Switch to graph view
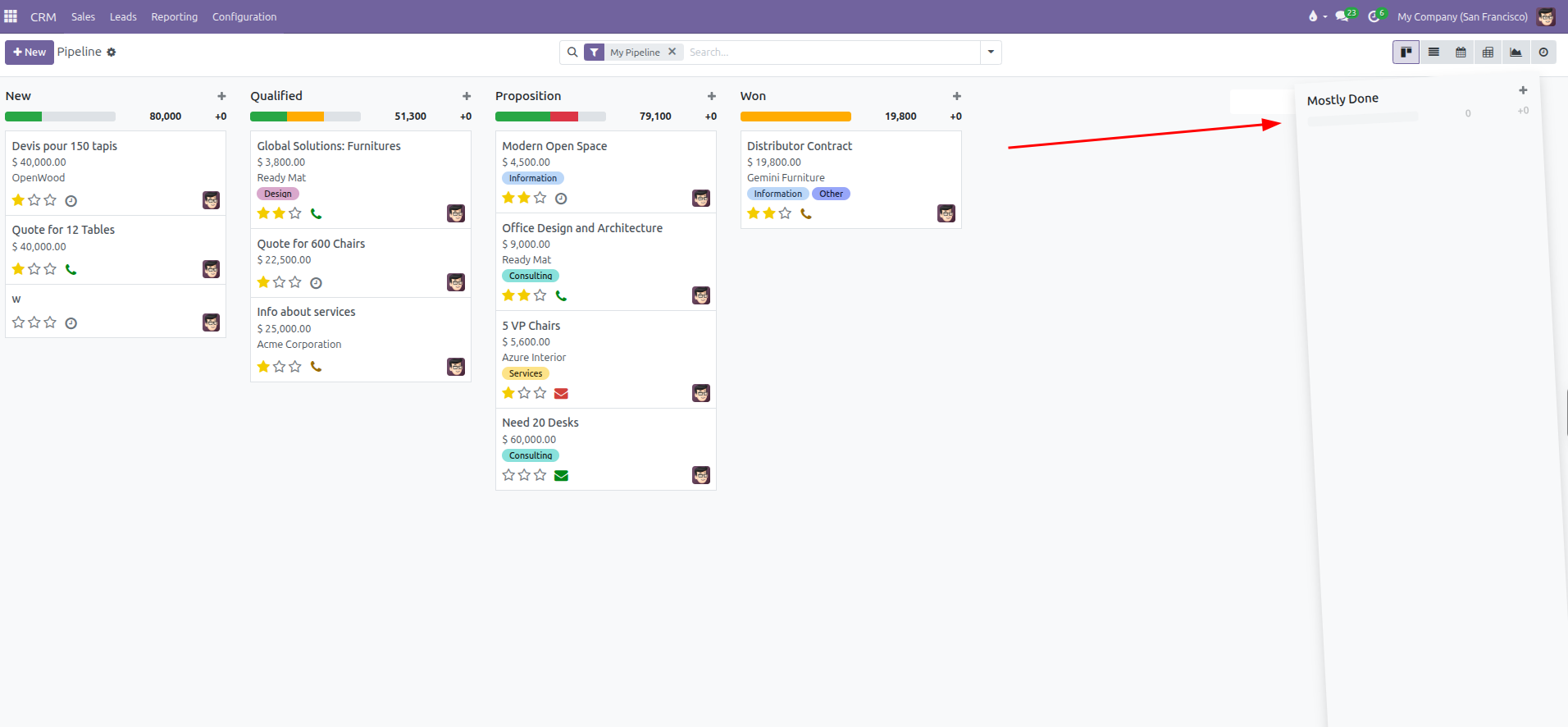 coord(1516,53)
